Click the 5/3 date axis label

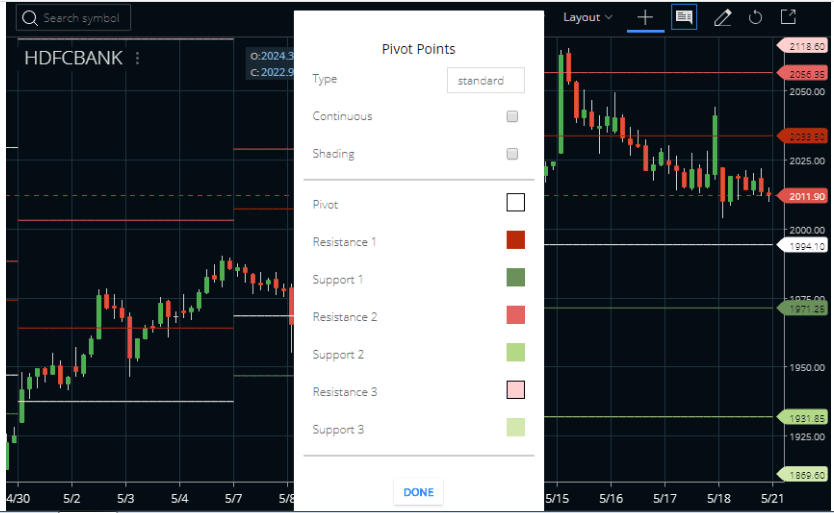(126, 499)
